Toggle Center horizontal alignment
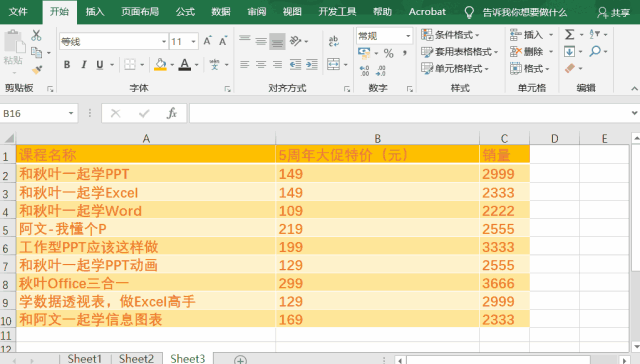640x364 pixels. point(261,64)
